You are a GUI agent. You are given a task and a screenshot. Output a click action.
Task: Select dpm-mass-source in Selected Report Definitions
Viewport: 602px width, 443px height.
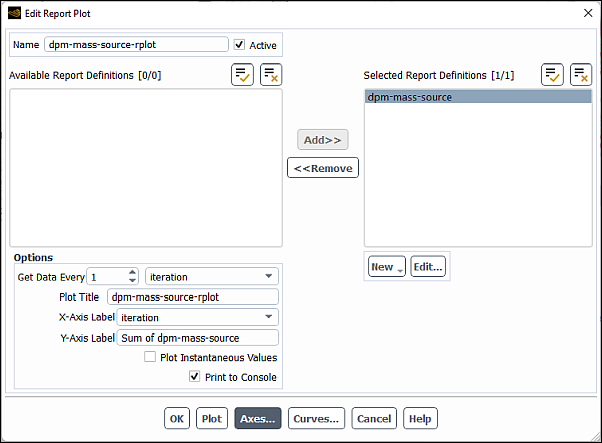(478, 97)
